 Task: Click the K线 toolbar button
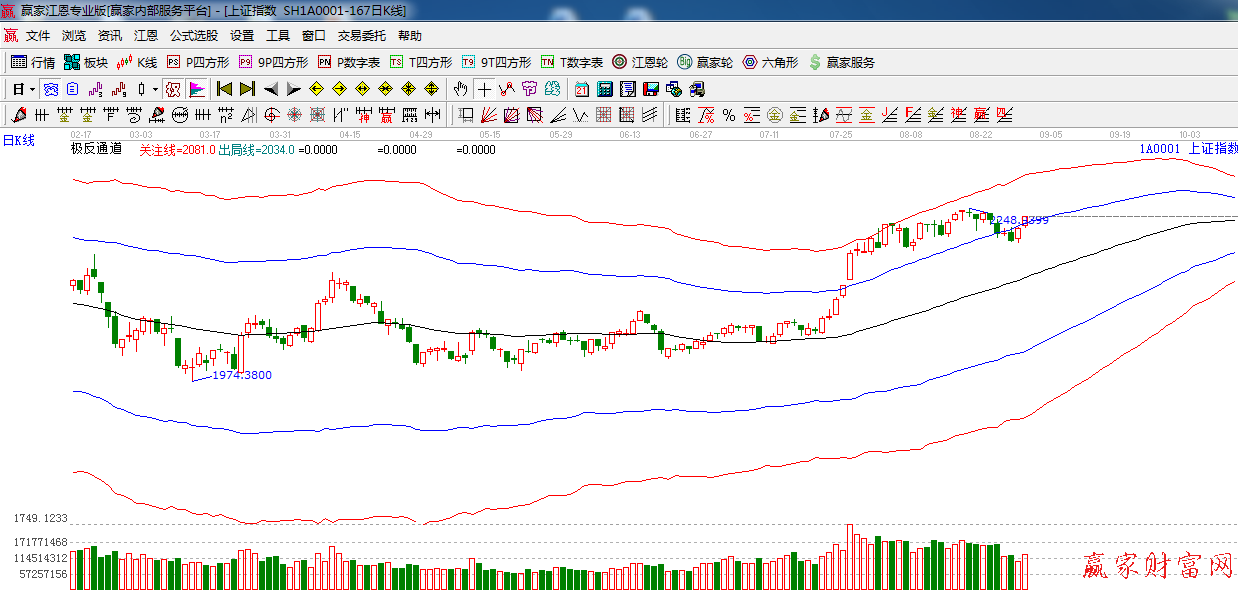(x=137, y=62)
